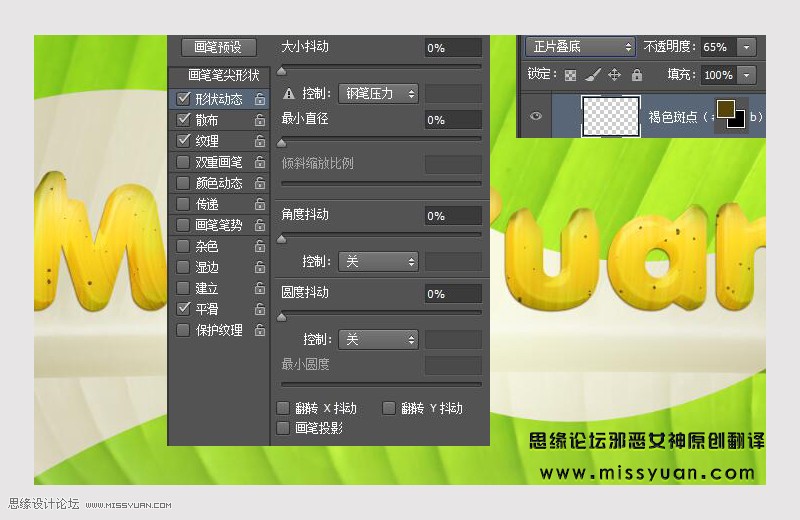The width and height of the screenshot is (800, 520).
Task: Open the 形状动态 settings row label
Action: click(x=219, y=99)
